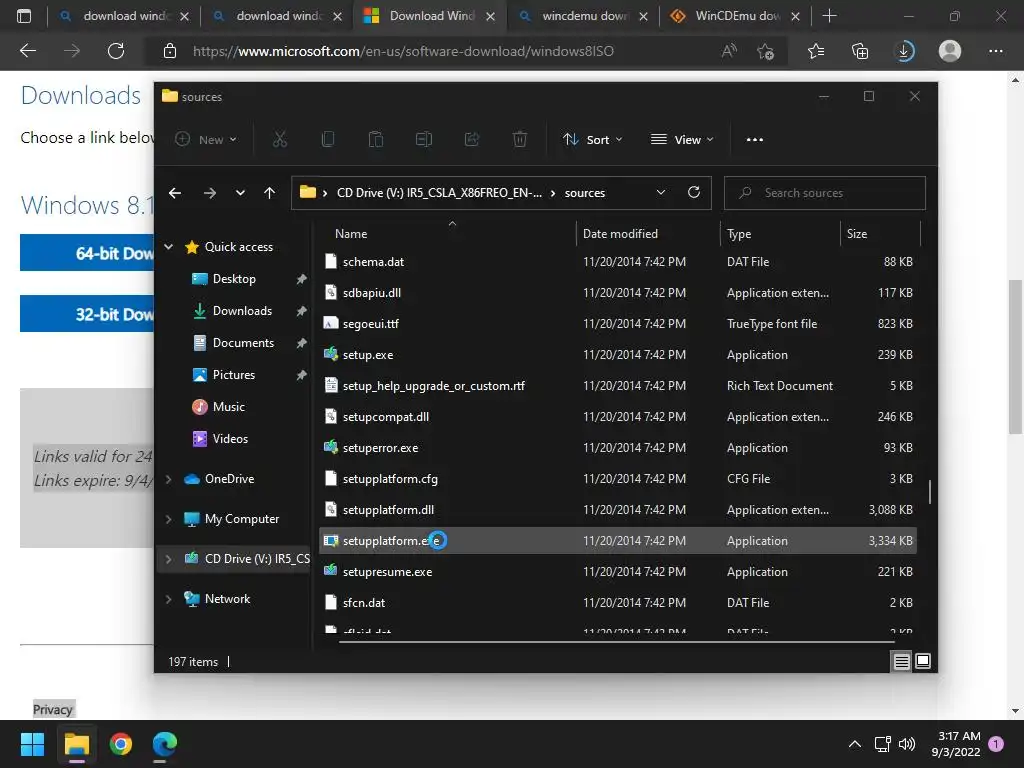Collapse the Quick access tree node
Viewport: 1024px width, 768px height.
168,247
